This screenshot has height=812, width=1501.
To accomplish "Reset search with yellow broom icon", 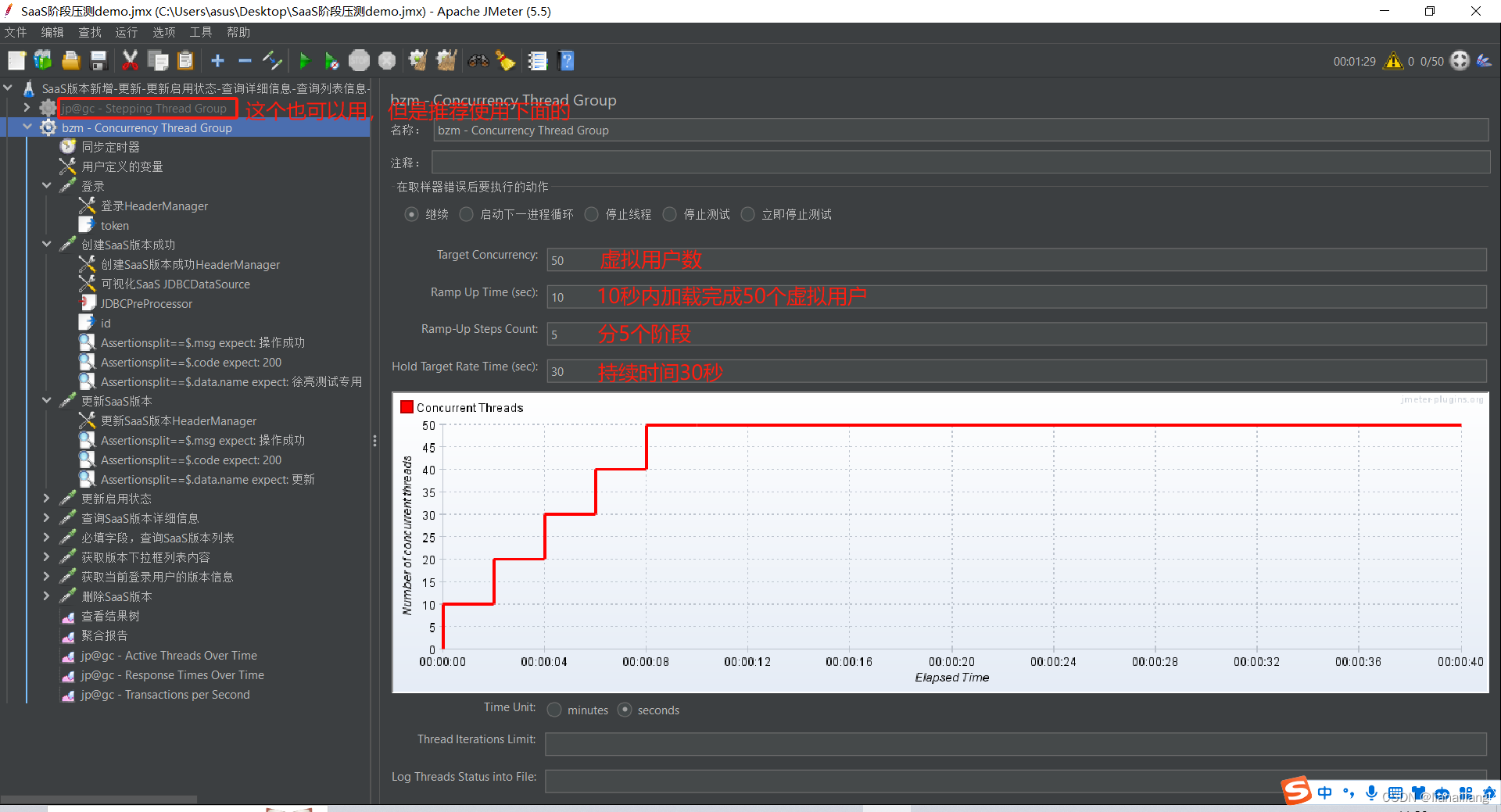I will (x=506, y=61).
